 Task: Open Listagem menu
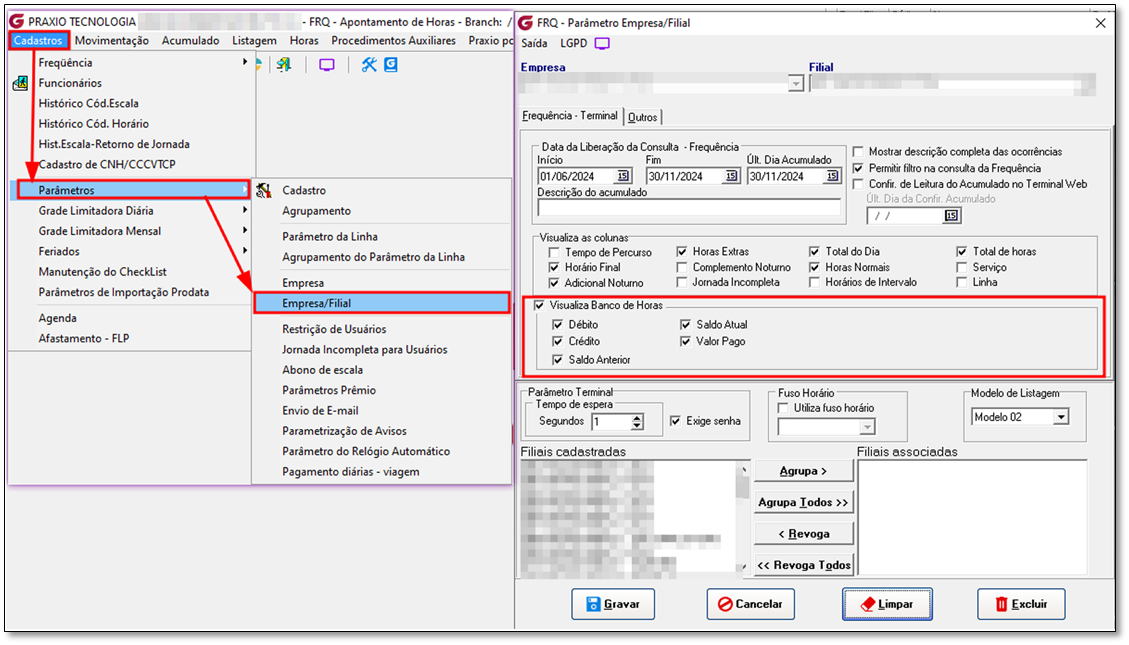point(254,40)
